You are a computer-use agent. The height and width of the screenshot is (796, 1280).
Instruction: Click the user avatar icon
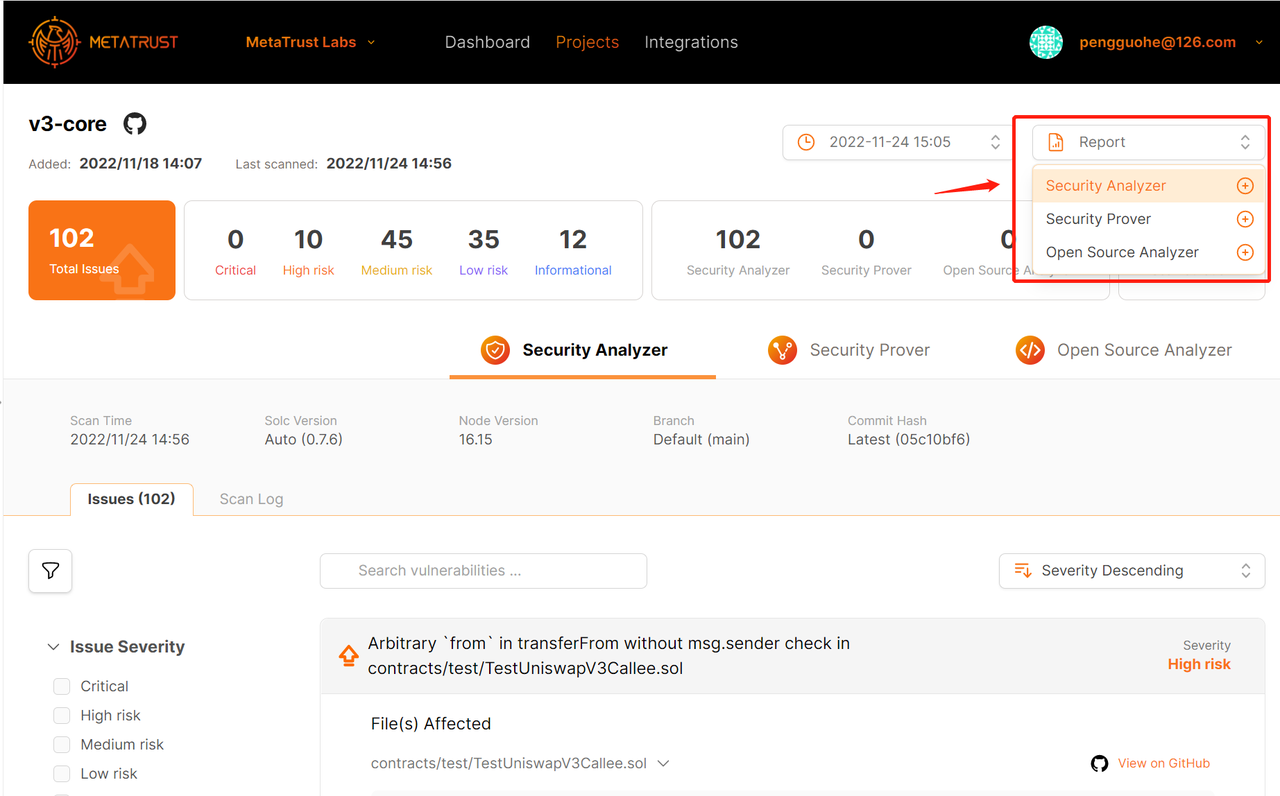click(1046, 42)
